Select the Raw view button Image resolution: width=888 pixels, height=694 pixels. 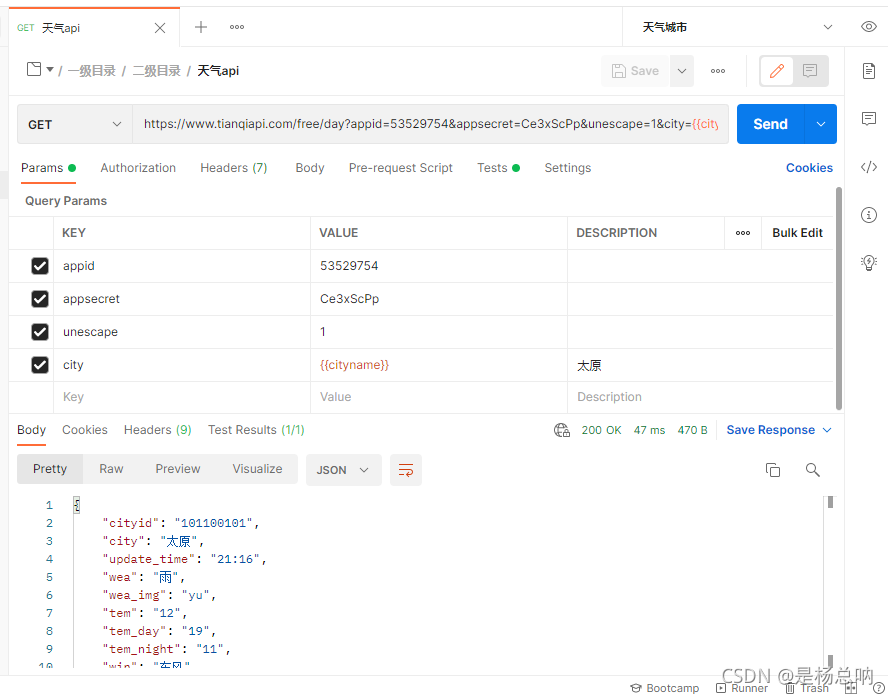(111, 469)
